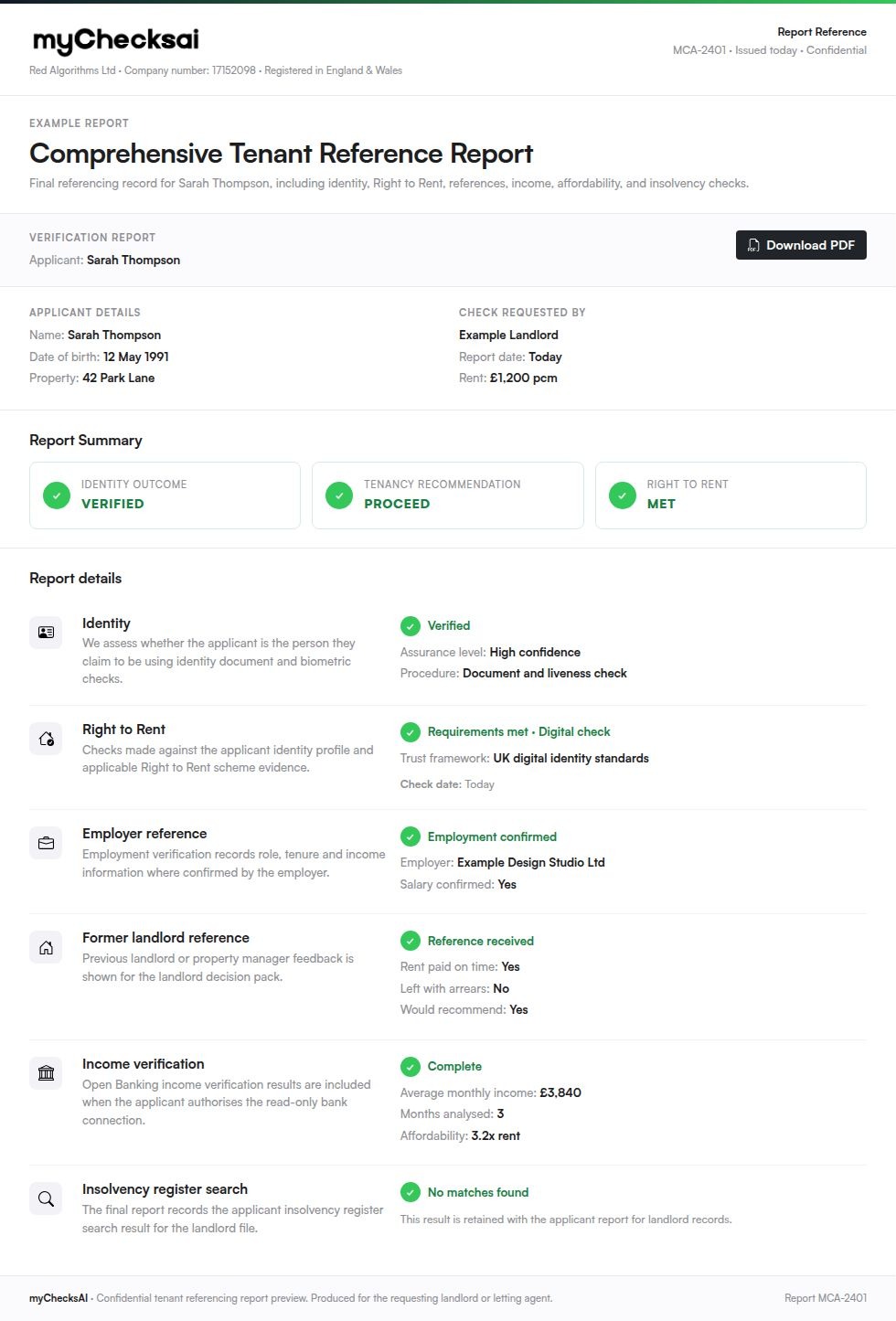The width and height of the screenshot is (896, 1321).
Task: Click UK digital identity standards text
Action: (x=571, y=759)
